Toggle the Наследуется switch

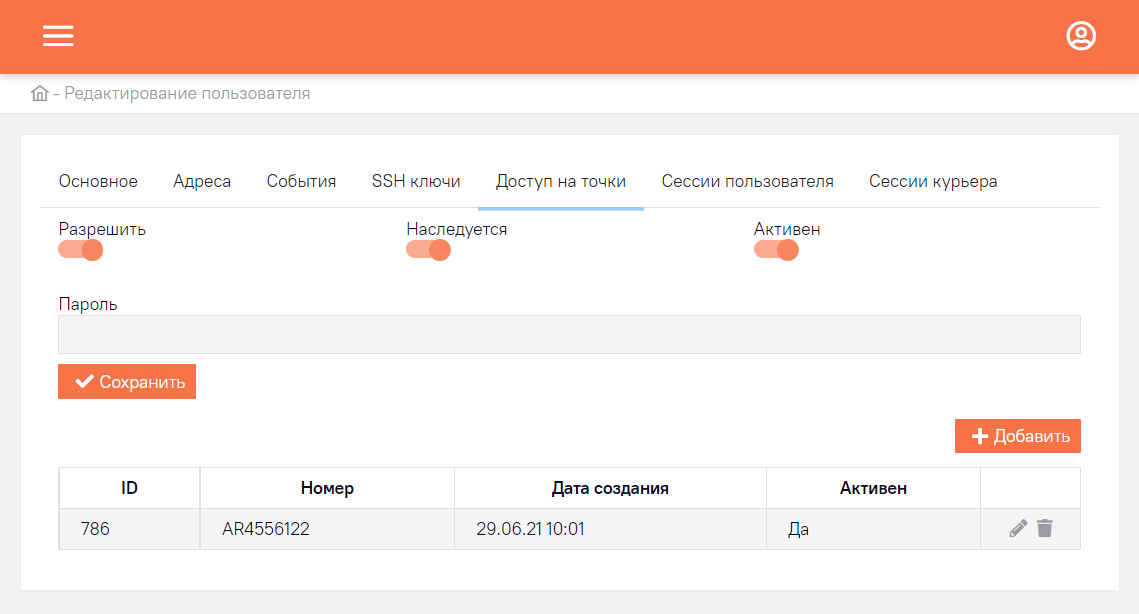point(429,250)
